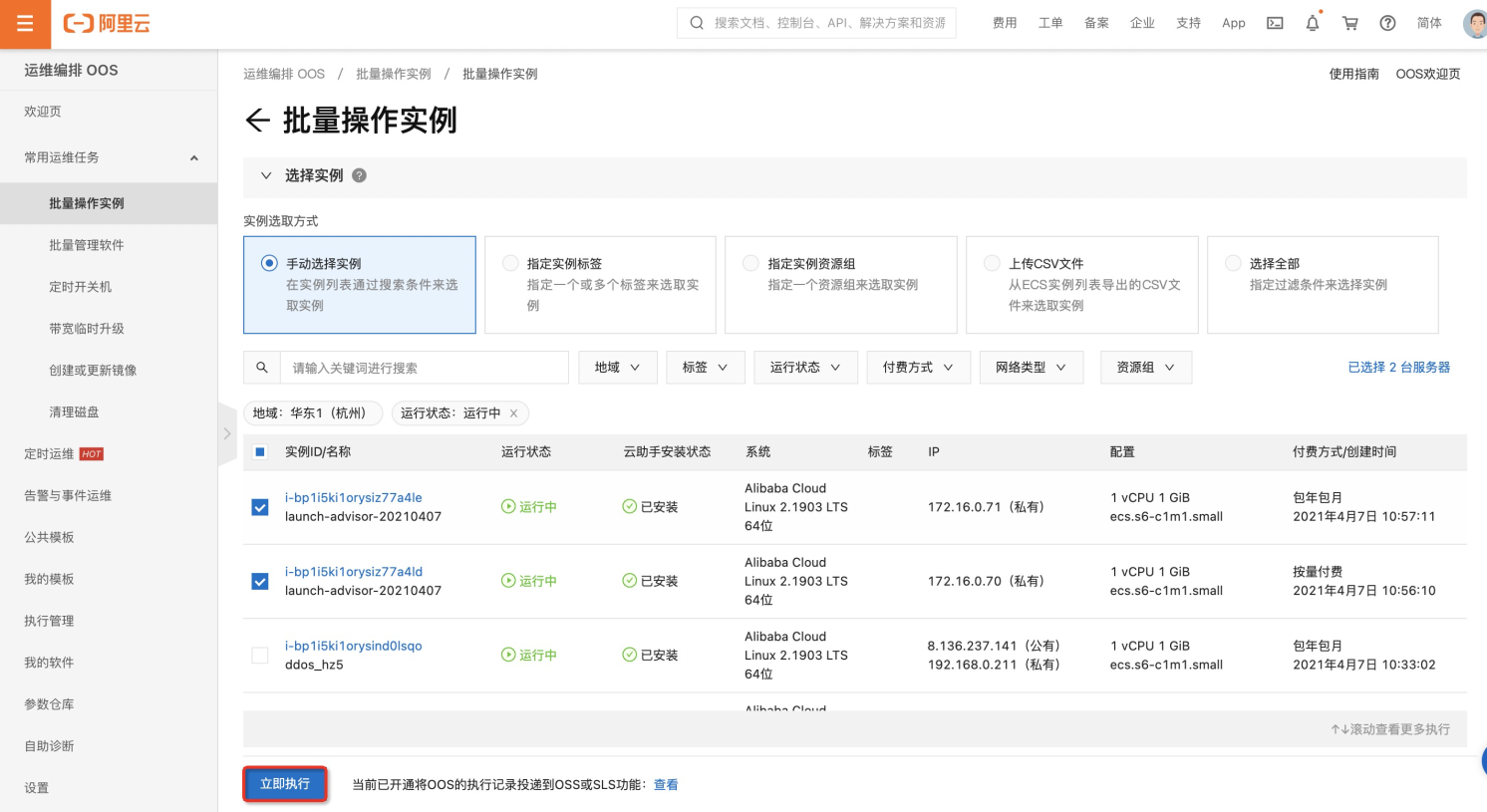Screen dimensions: 1487x812
Task: Select the 手动选择实例 radio option
Action: (269, 263)
